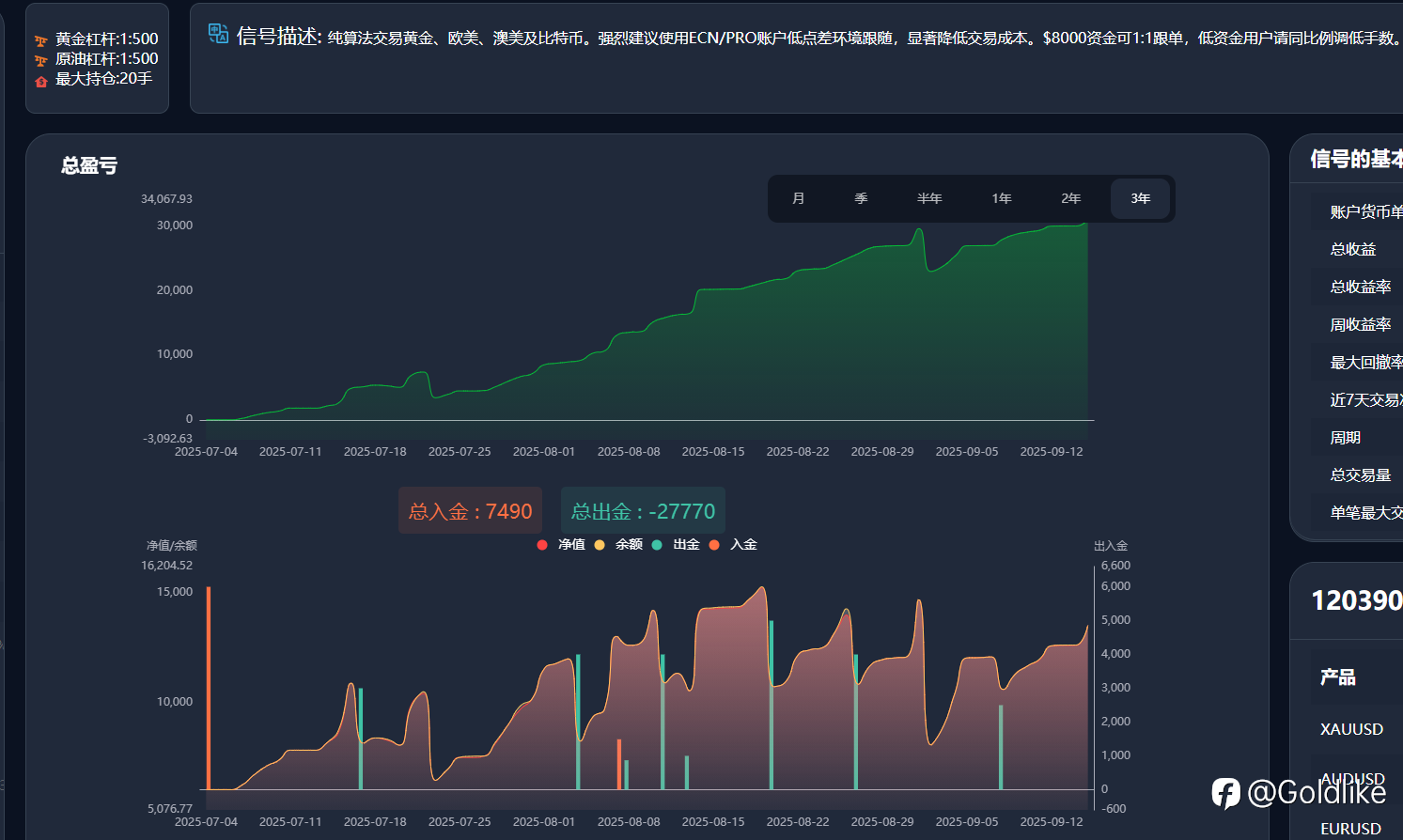Click the 16,204.52 maximum equity value label
Viewport: 1403px width, 840px height.
tap(166, 566)
